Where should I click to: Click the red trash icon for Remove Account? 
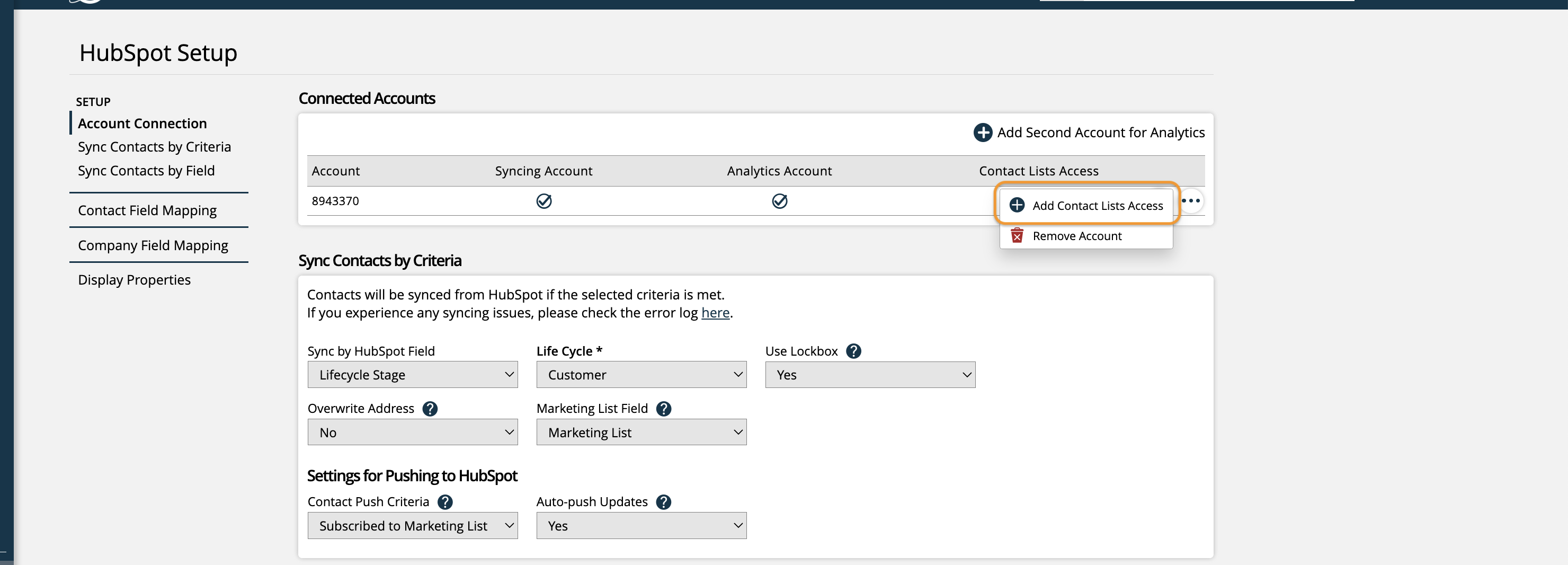click(x=1017, y=236)
